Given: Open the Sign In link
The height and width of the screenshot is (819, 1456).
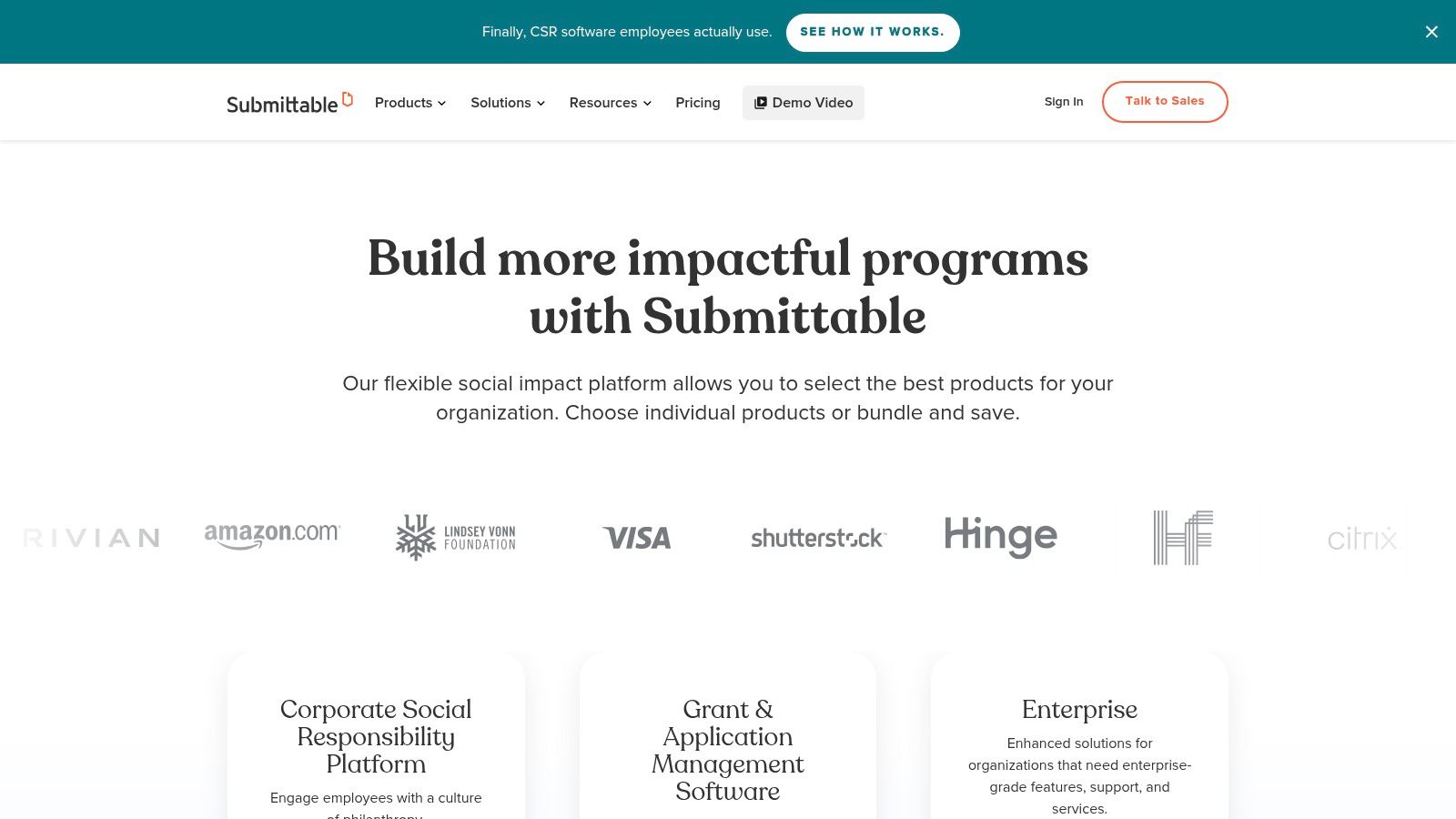Looking at the screenshot, I should (1064, 102).
